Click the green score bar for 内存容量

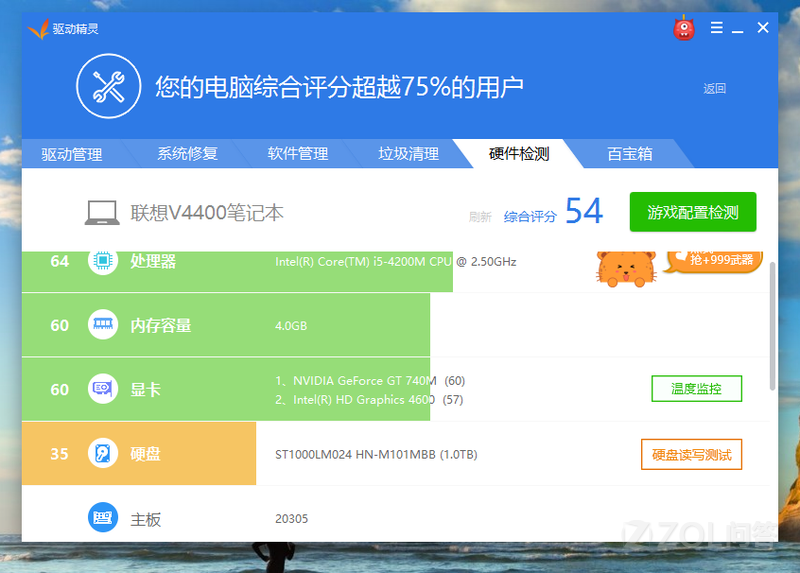point(226,325)
